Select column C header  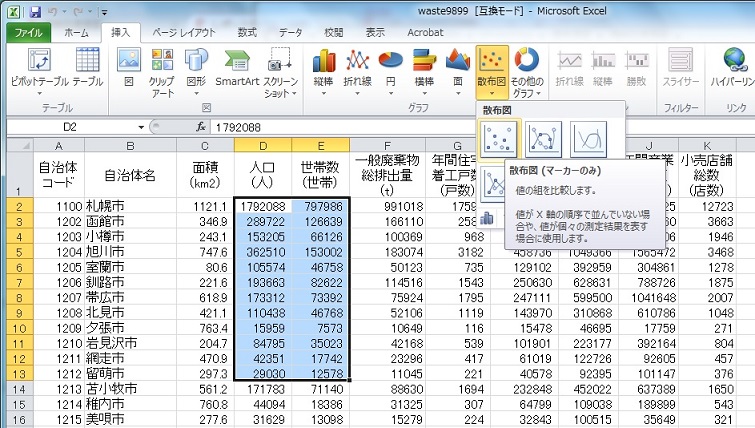click(x=205, y=145)
